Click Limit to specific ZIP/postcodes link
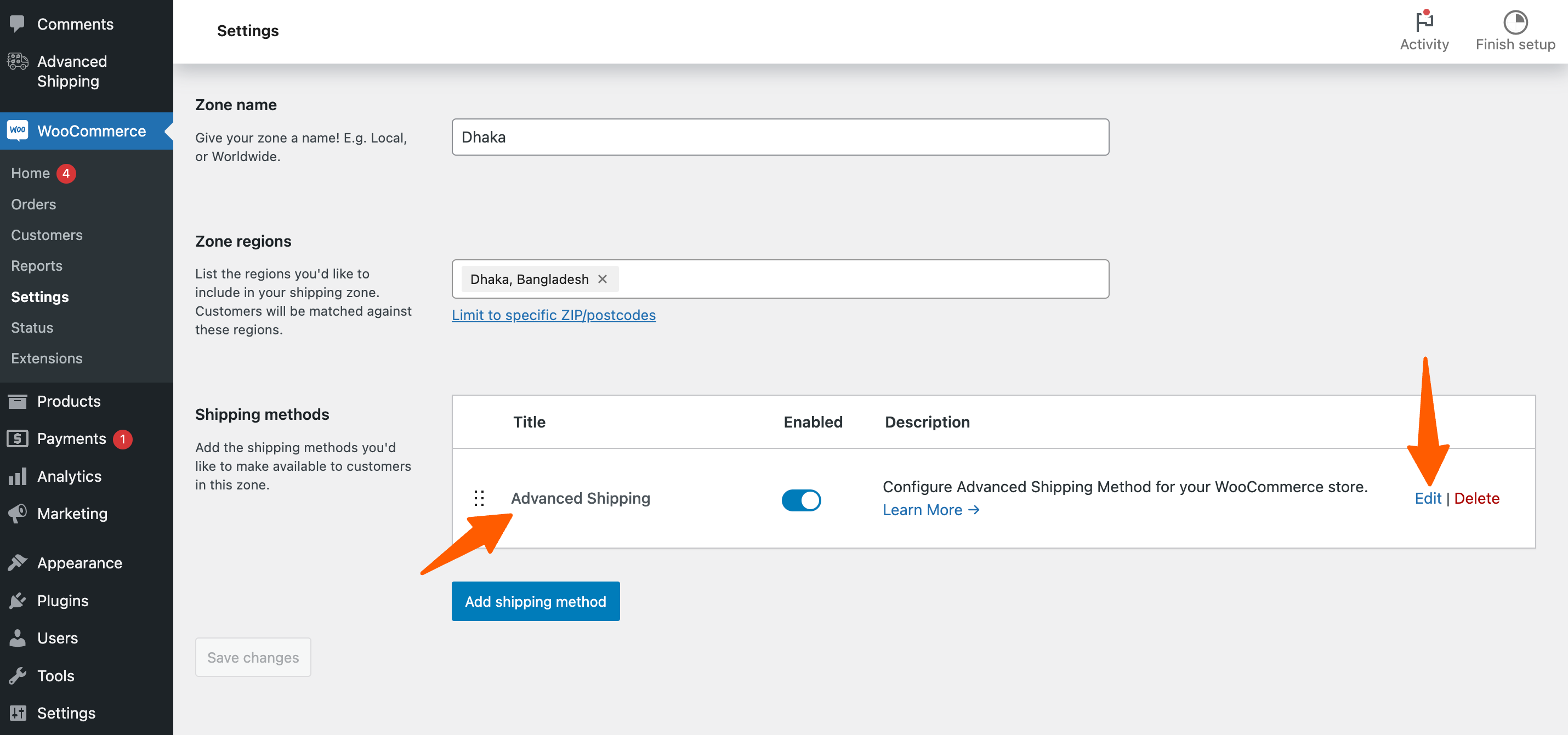This screenshot has width=1568, height=735. (x=553, y=315)
